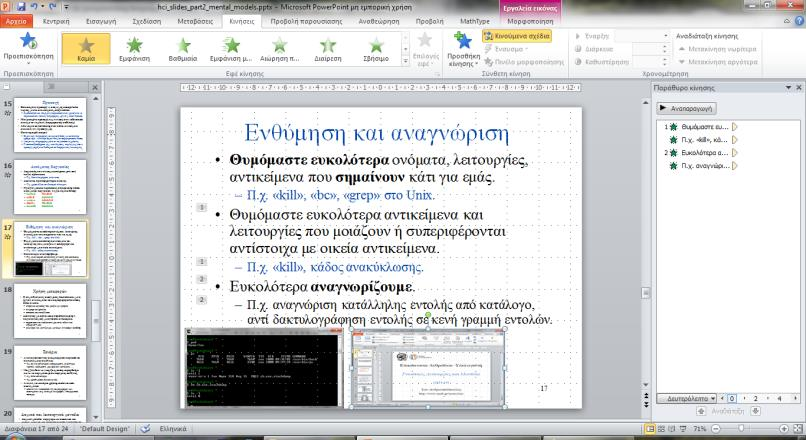Switch to Slide Sorter view icon
Image resolution: width=806 pixels, height=440 pixels.
pos(662,428)
